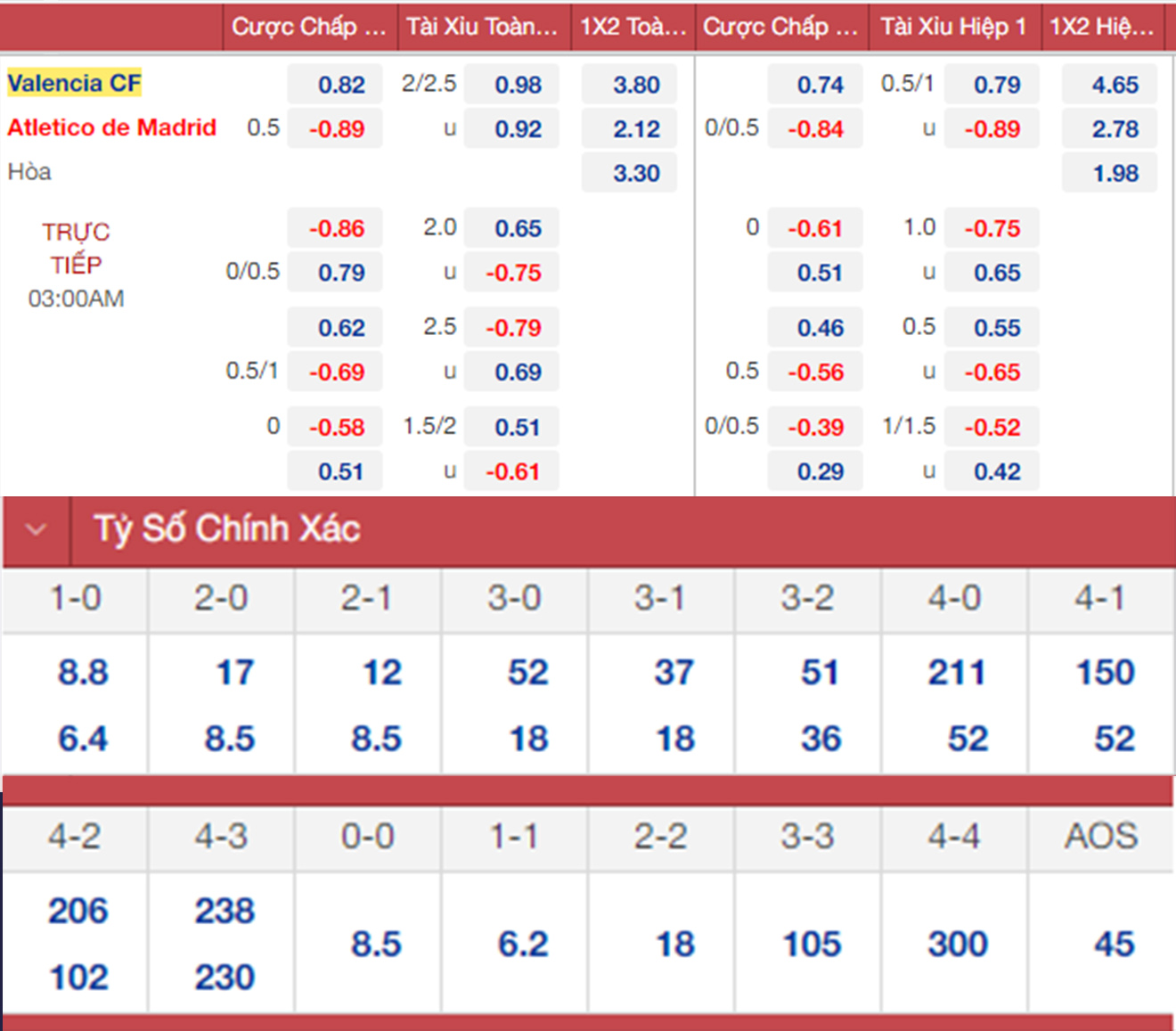Image resolution: width=1176 pixels, height=1031 pixels.
Task: Bet correct score 4-0 at 211
Action: [956, 672]
